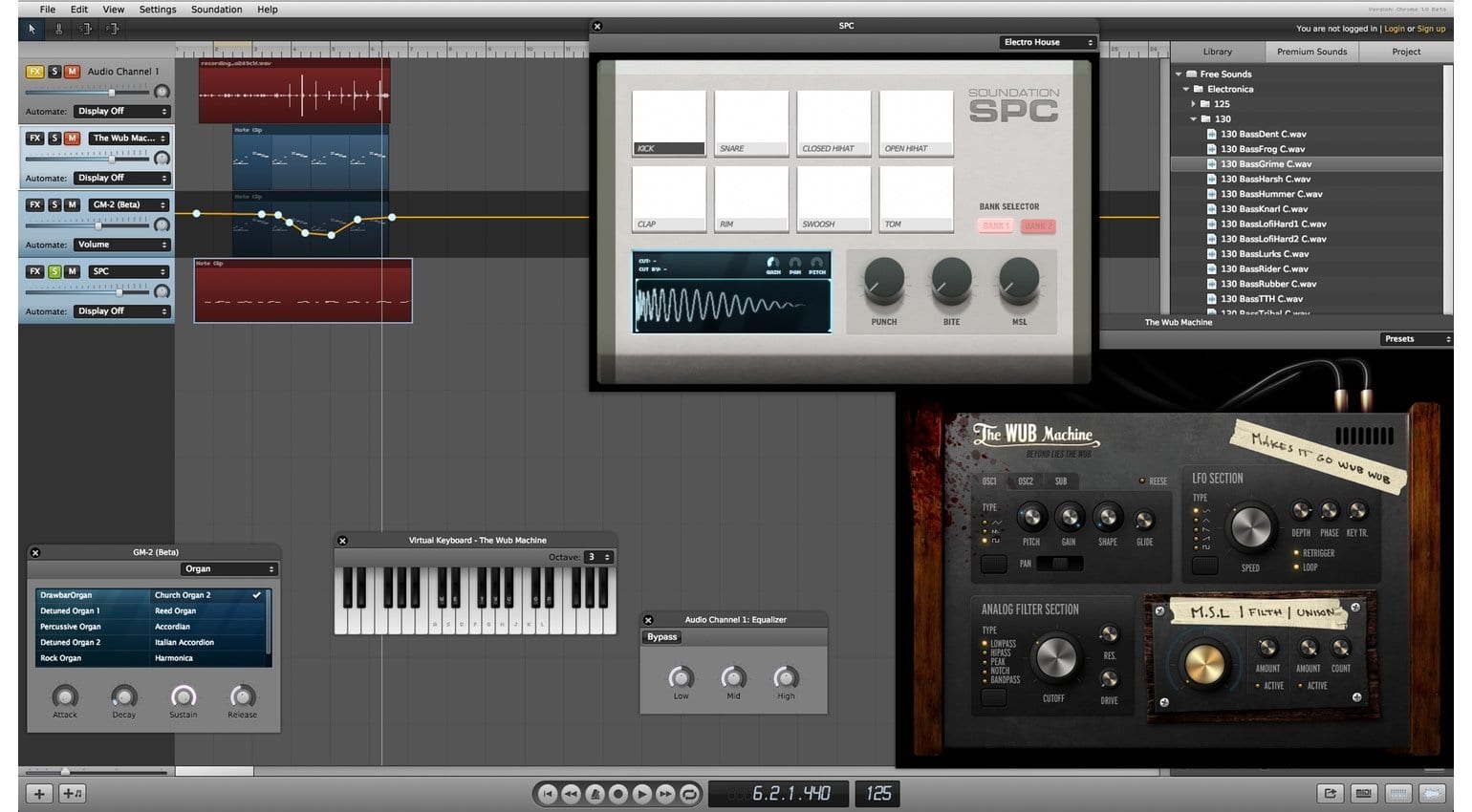Image resolution: width=1472 pixels, height=812 pixels.
Task: Add a new audio channel with plus button
Action: coord(39,794)
